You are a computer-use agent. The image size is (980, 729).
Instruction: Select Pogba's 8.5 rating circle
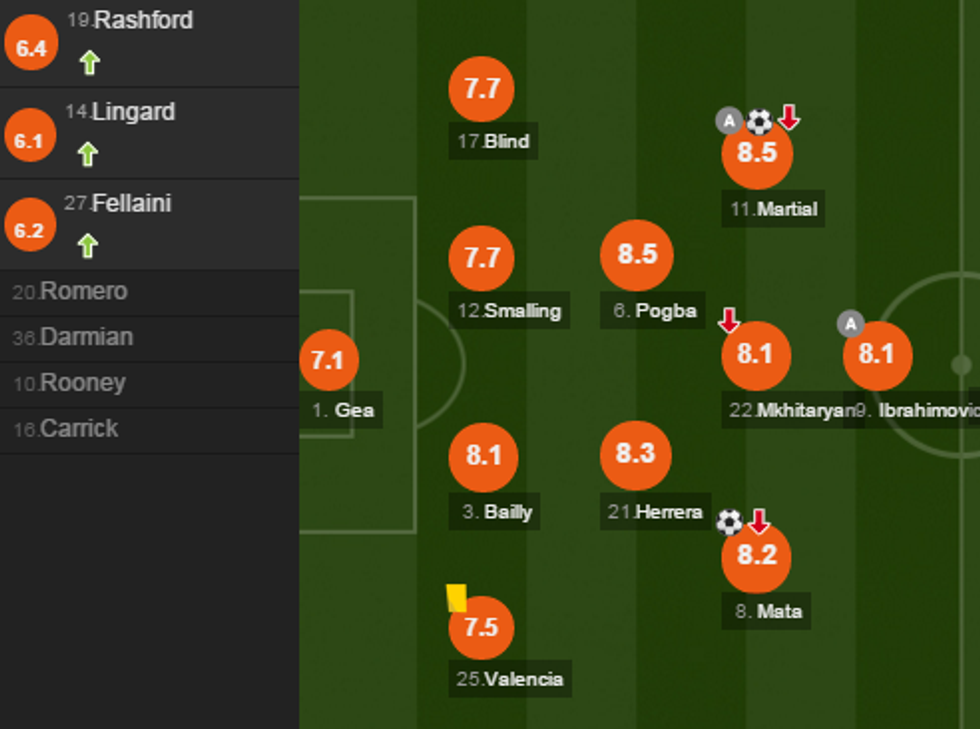point(636,255)
